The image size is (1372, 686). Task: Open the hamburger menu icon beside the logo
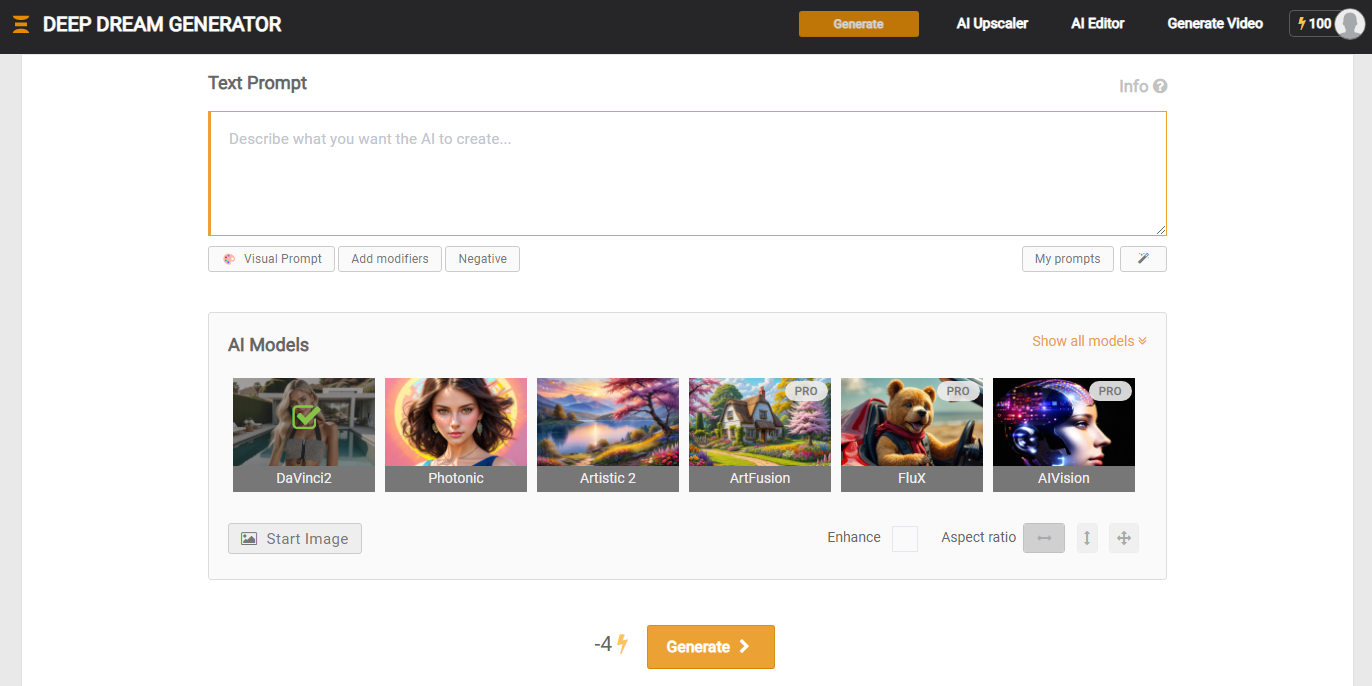[21, 24]
